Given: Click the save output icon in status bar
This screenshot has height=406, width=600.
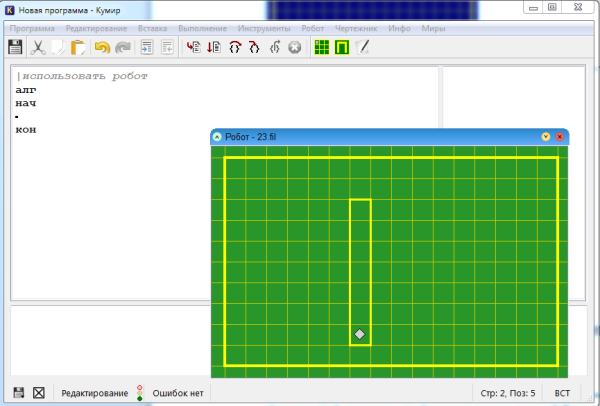Looking at the screenshot, I should [18, 393].
